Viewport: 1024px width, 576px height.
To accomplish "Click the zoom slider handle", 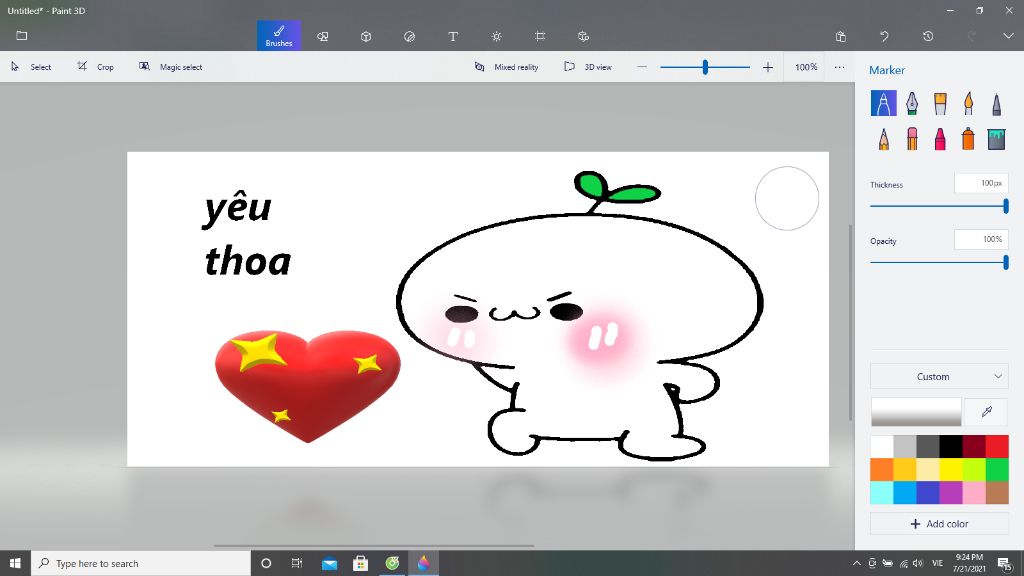I will tap(705, 67).
